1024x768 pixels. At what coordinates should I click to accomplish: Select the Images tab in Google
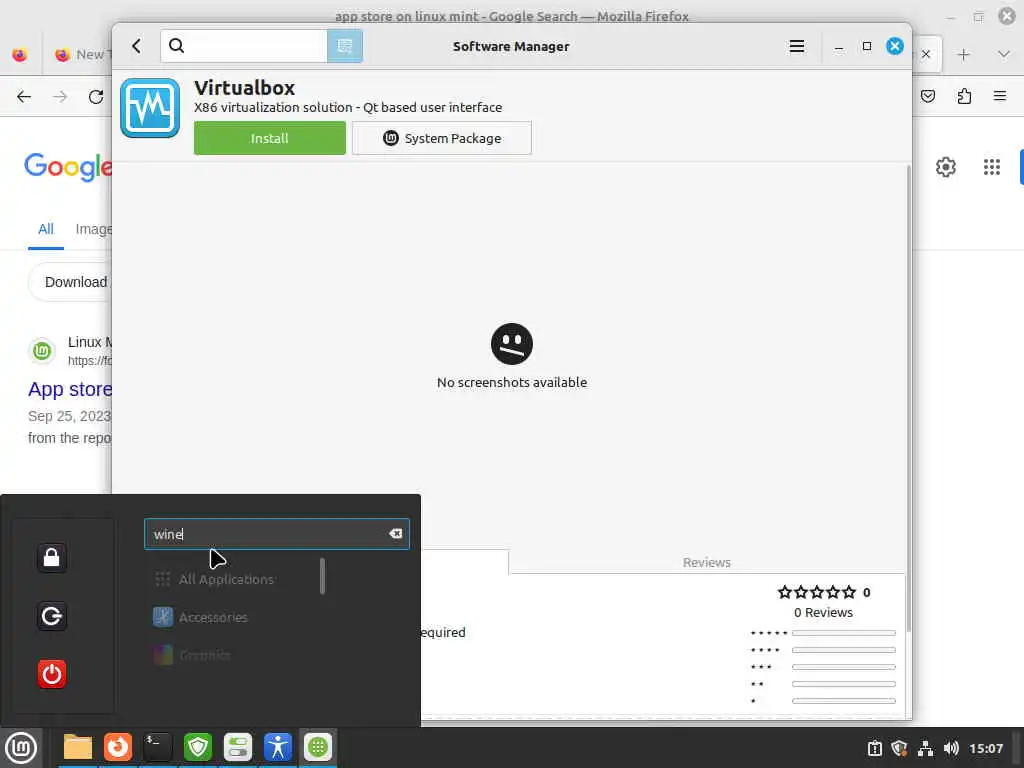tap(93, 229)
